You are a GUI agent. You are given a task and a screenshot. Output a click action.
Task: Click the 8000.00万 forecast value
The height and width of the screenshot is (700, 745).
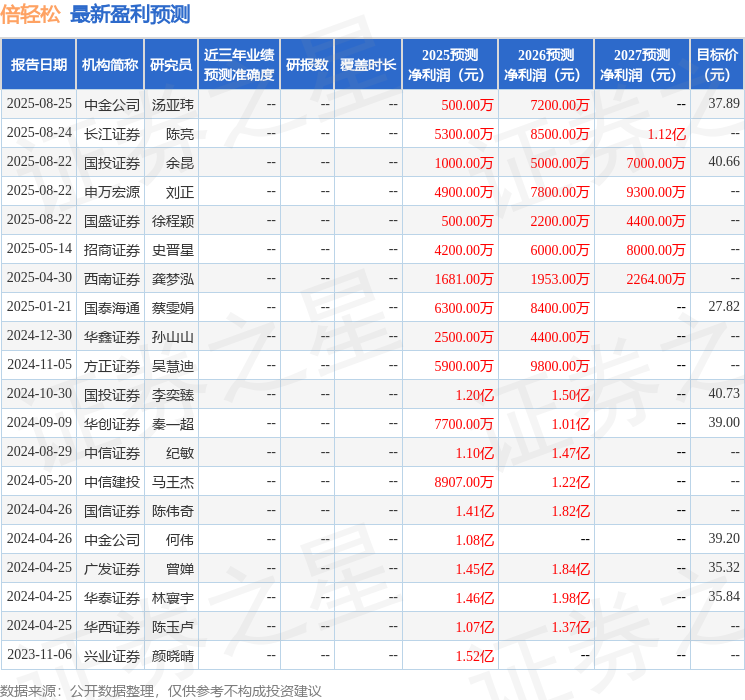656,250
